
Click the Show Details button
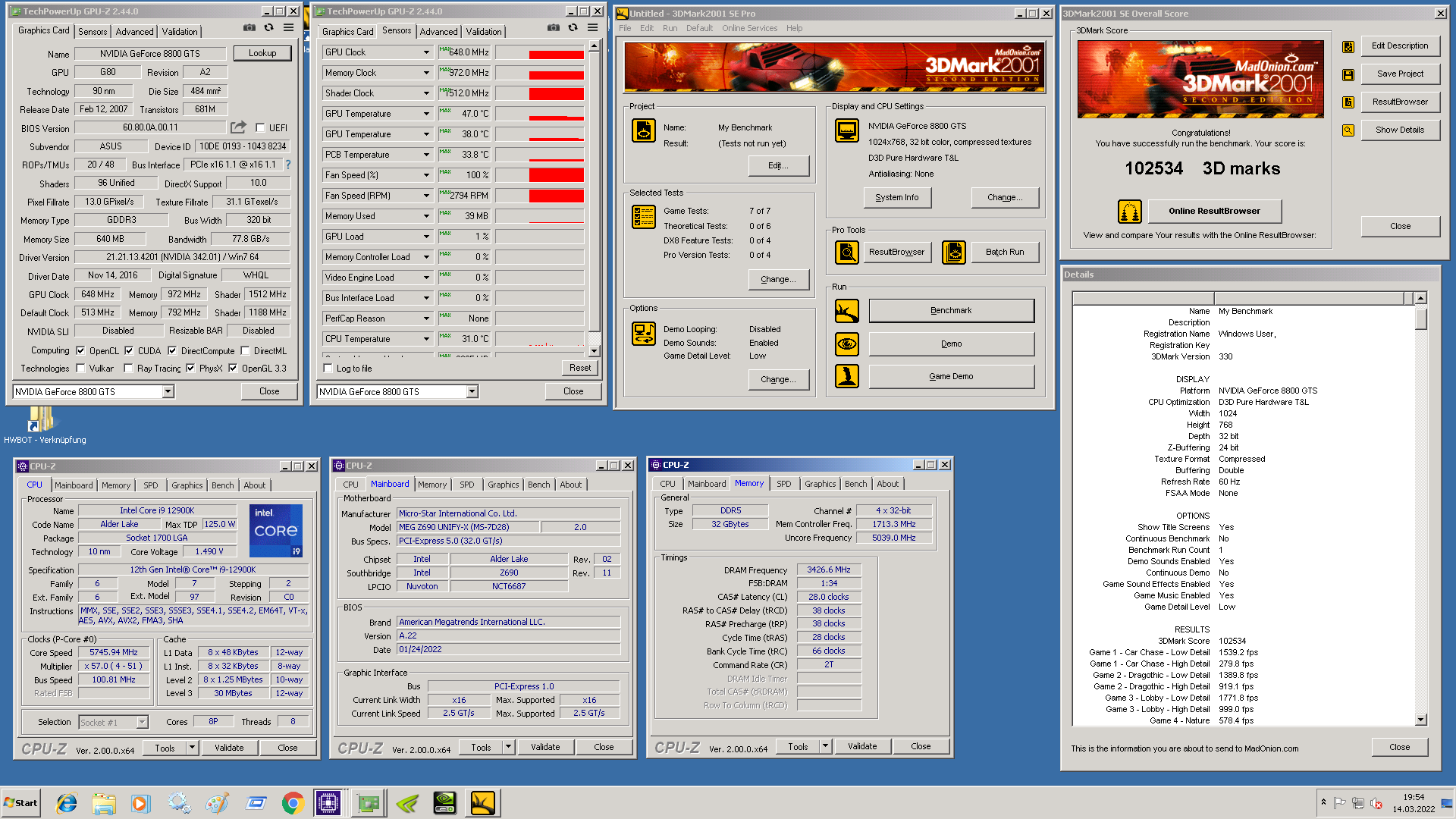pos(1400,130)
